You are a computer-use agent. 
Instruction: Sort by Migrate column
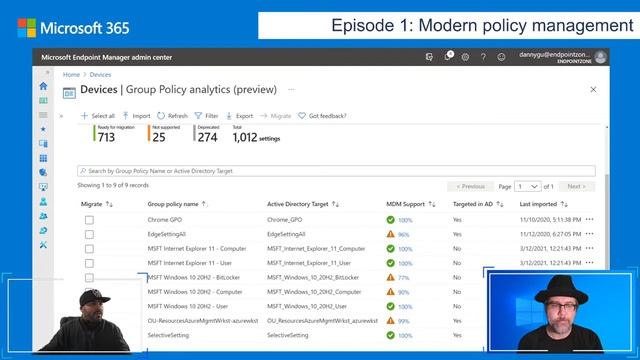coord(97,204)
